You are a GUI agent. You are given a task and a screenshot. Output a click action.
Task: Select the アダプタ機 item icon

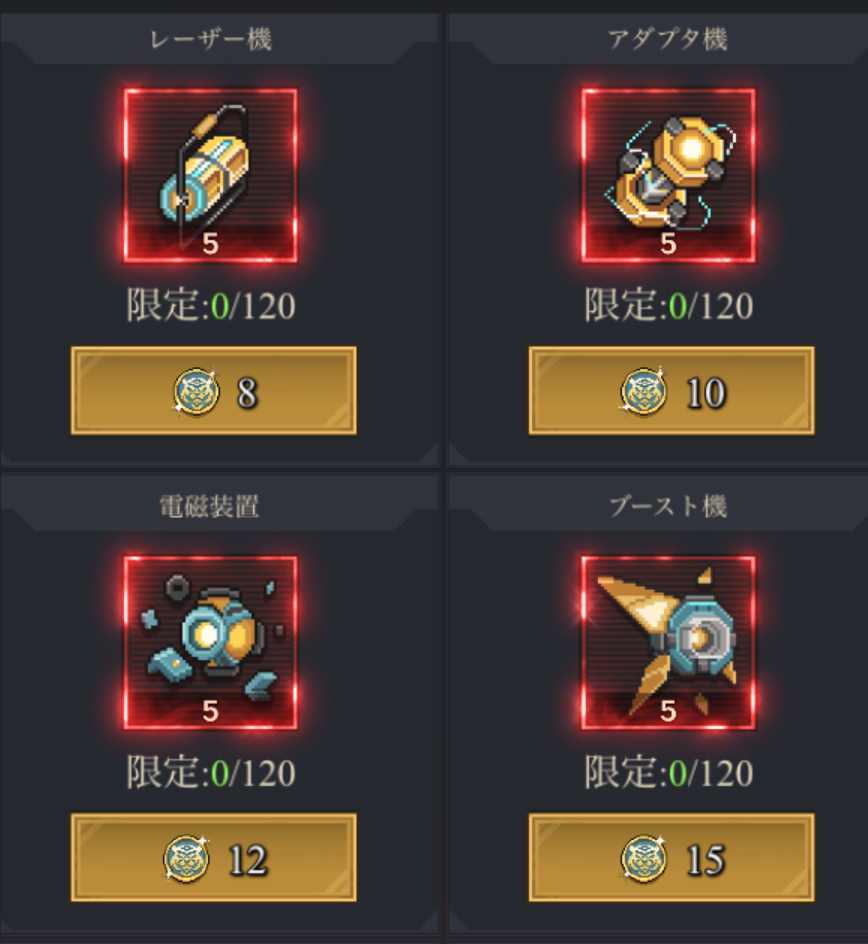coord(668,175)
